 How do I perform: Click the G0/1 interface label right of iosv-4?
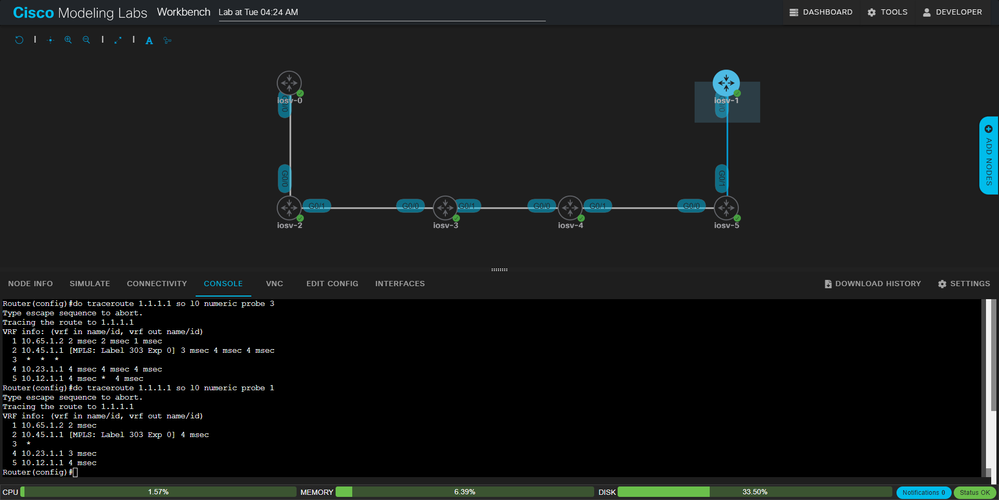598,206
